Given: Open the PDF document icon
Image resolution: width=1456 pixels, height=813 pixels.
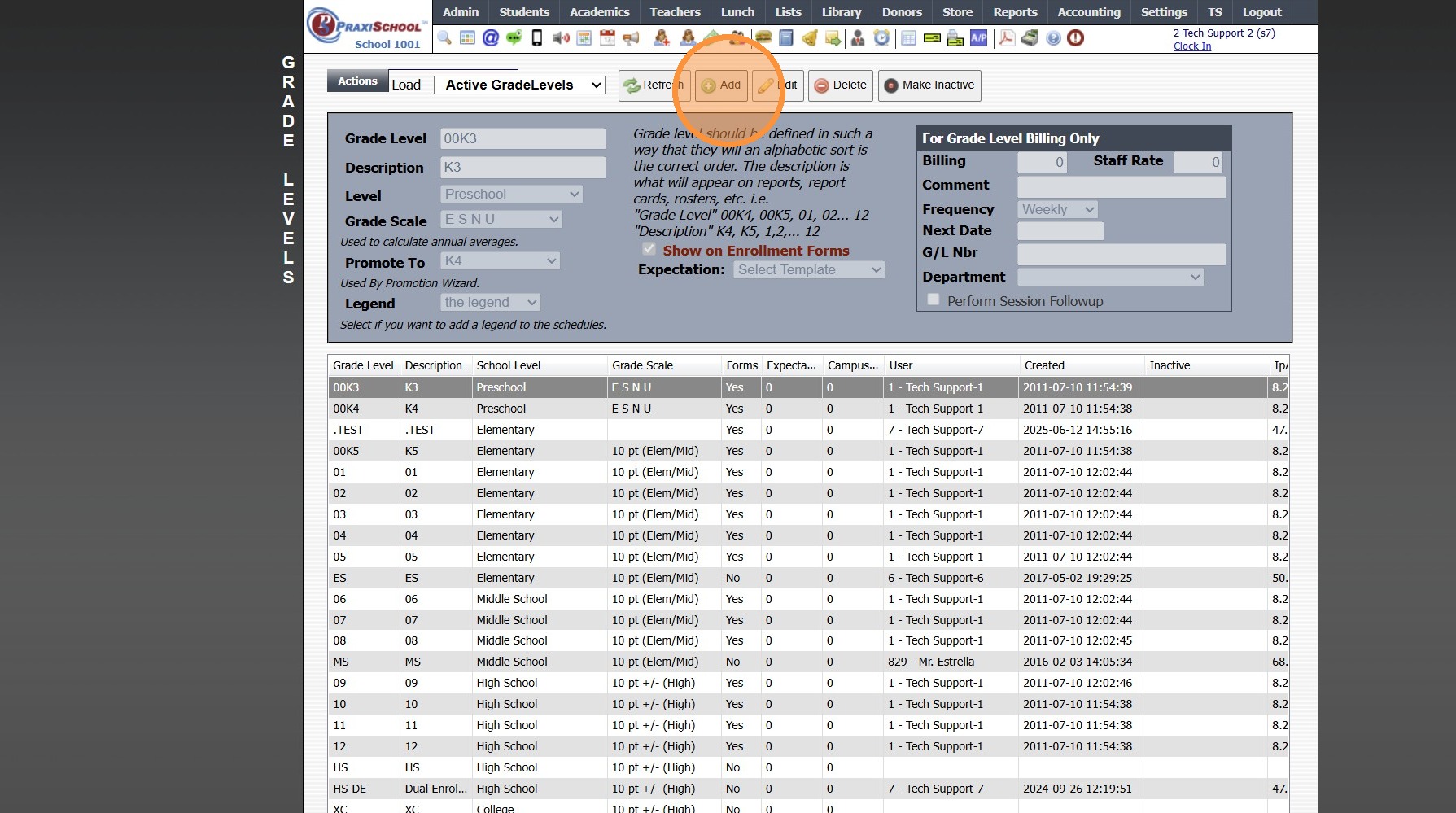Looking at the screenshot, I should [1007, 38].
